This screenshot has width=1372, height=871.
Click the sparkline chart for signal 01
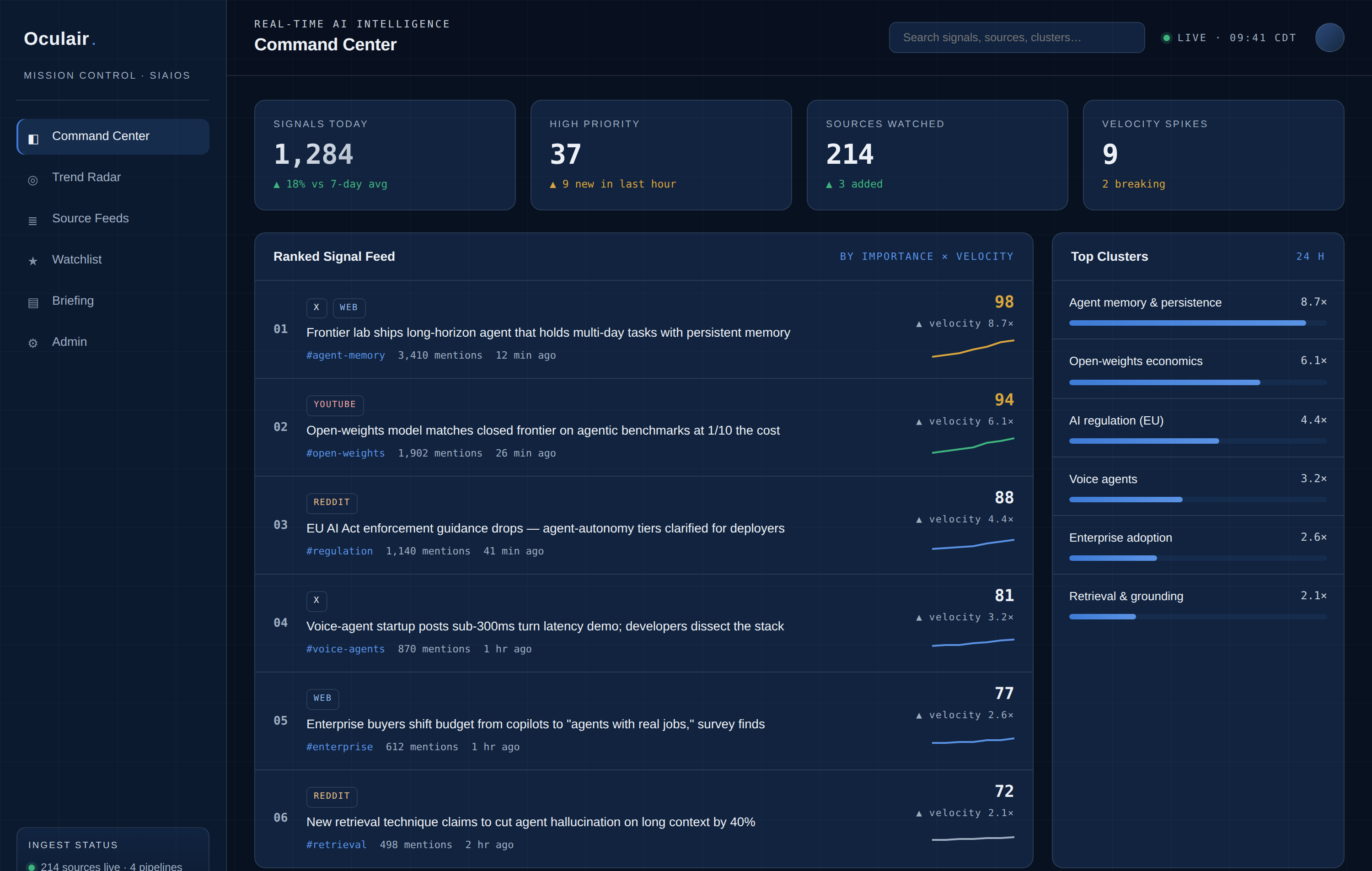pos(973,348)
